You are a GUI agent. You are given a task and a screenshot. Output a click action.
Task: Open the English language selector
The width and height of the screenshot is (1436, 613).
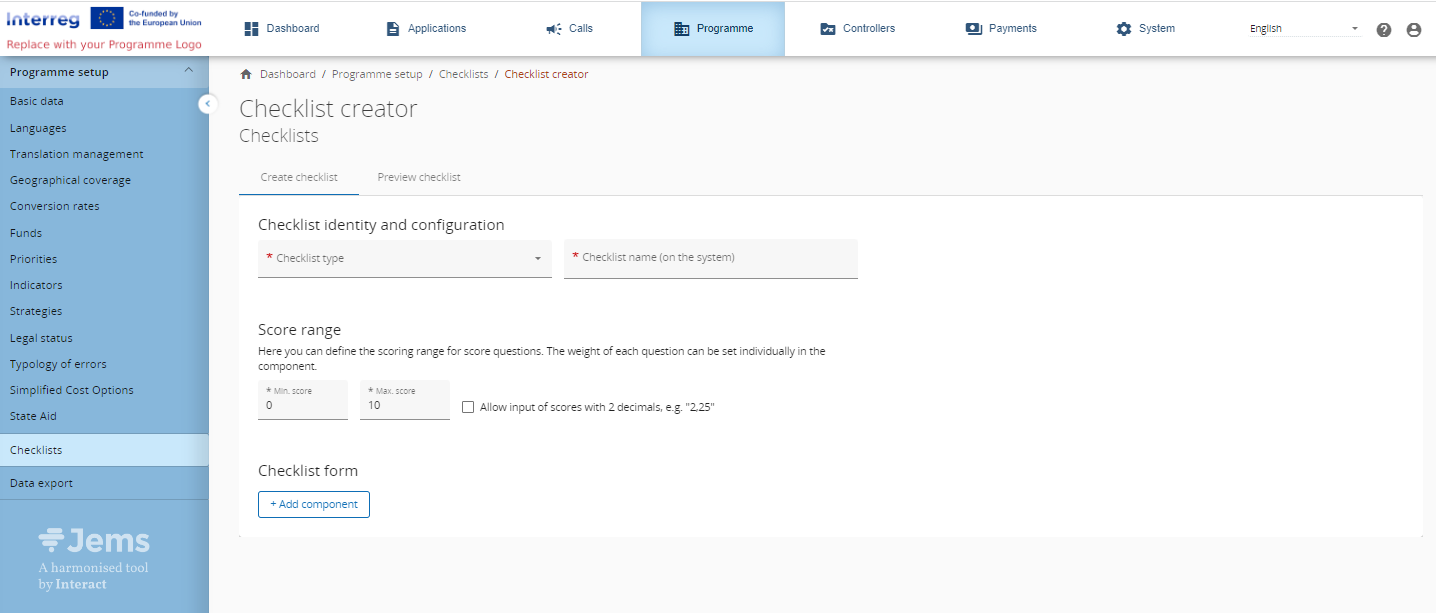click(1304, 29)
